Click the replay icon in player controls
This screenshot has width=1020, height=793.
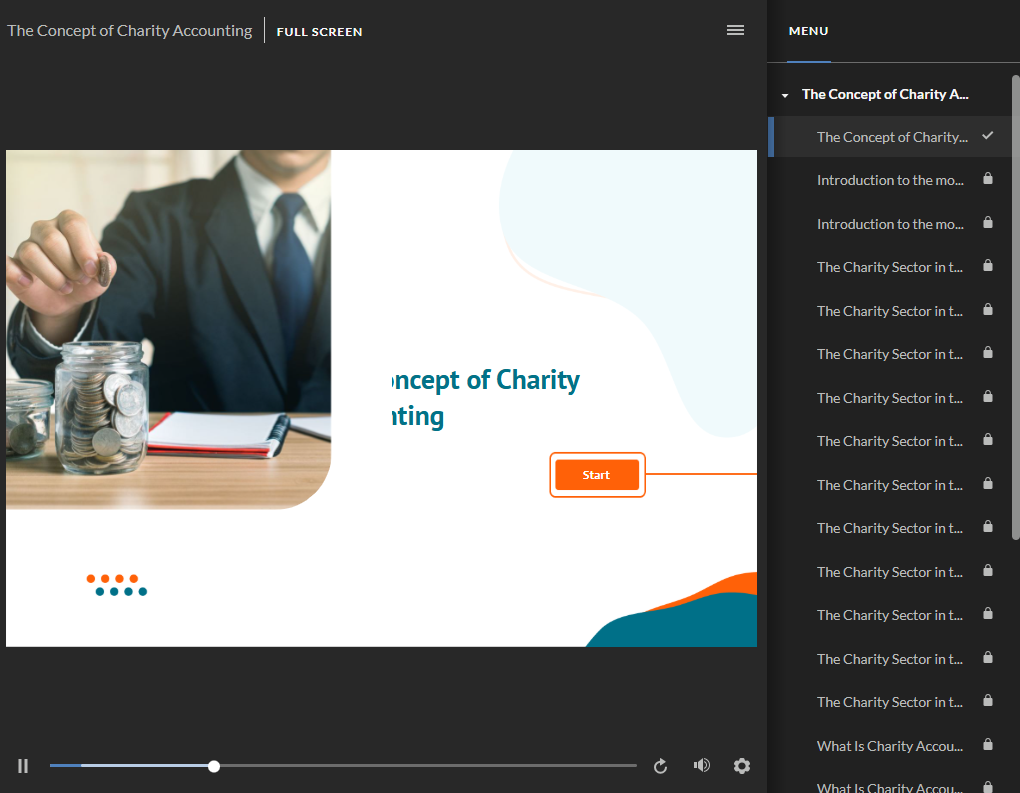coord(660,766)
